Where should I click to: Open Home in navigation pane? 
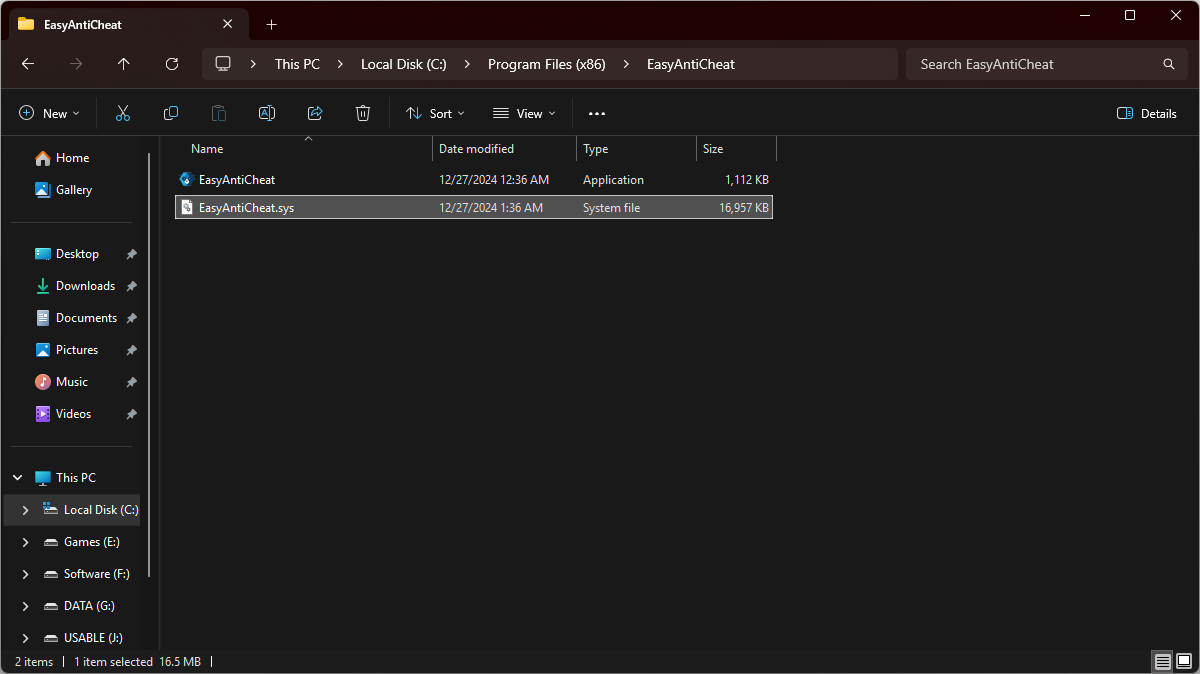coord(62,158)
